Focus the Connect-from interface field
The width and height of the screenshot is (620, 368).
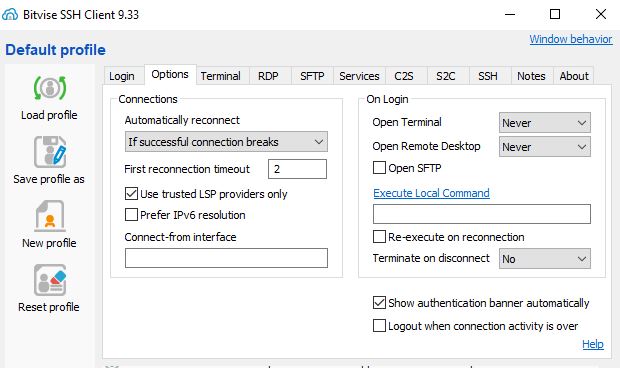tap(226, 258)
